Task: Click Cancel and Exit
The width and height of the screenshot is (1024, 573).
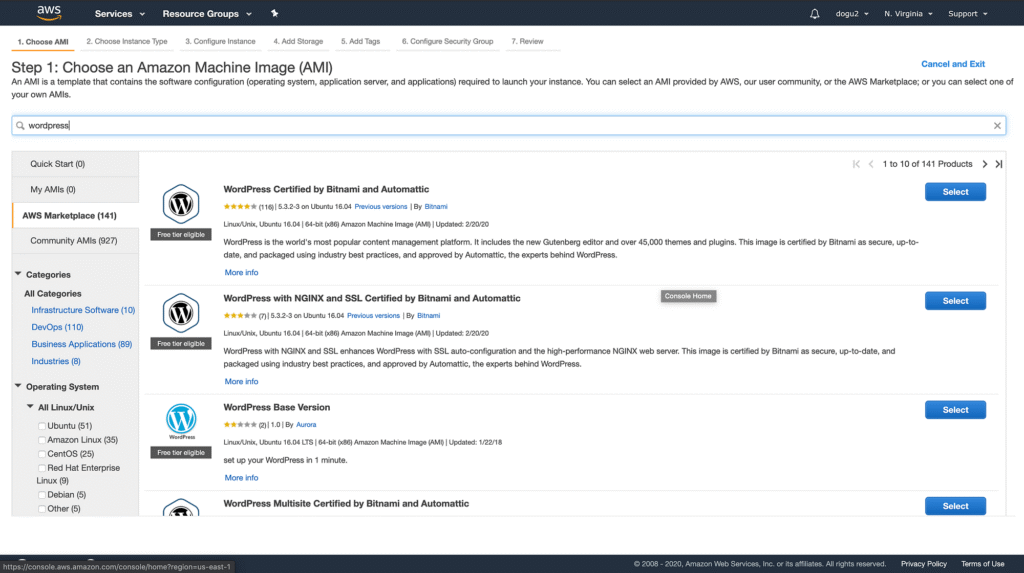Action: click(953, 64)
